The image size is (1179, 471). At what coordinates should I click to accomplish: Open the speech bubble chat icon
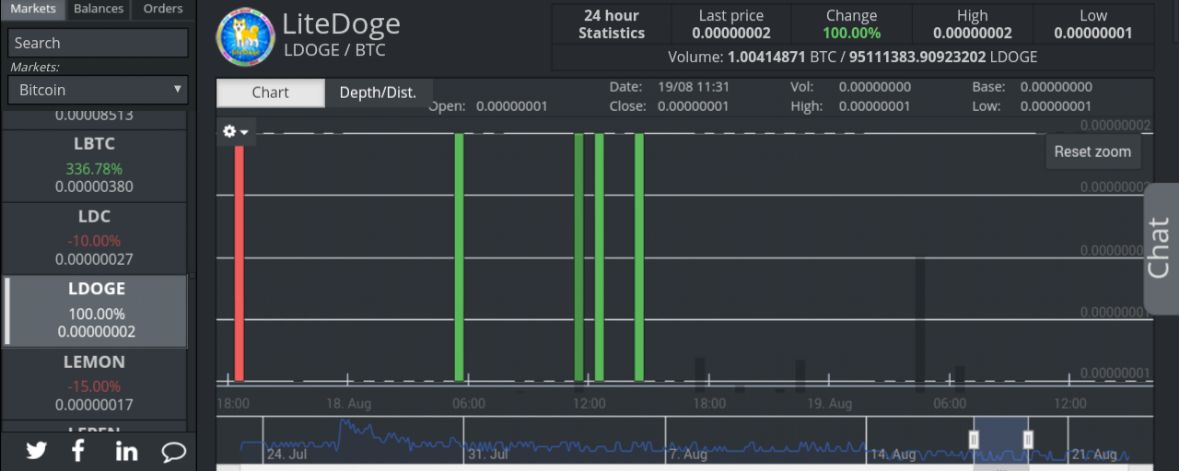point(174,451)
